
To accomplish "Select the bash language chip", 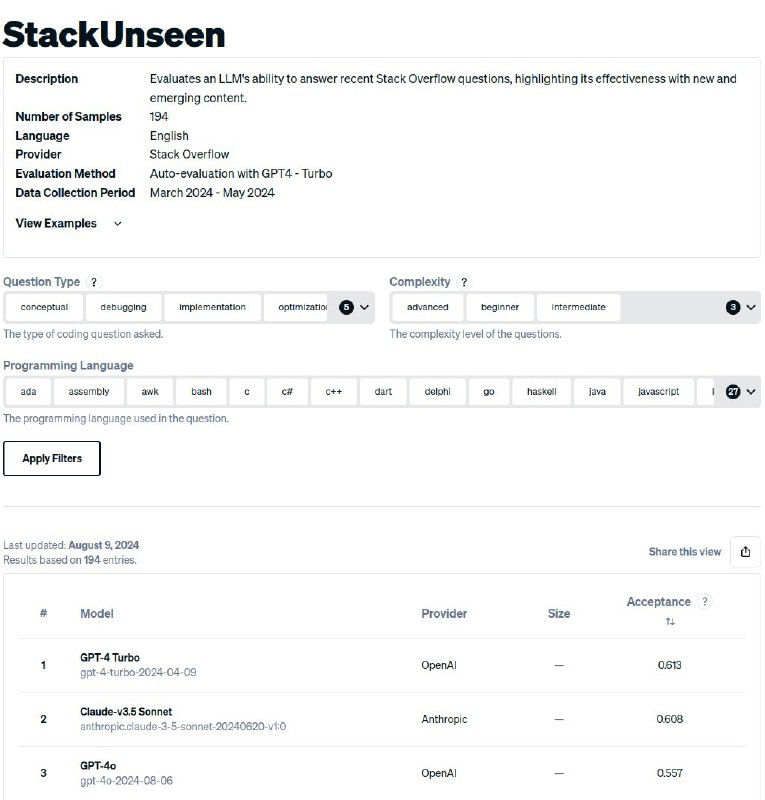I will pos(202,392).
